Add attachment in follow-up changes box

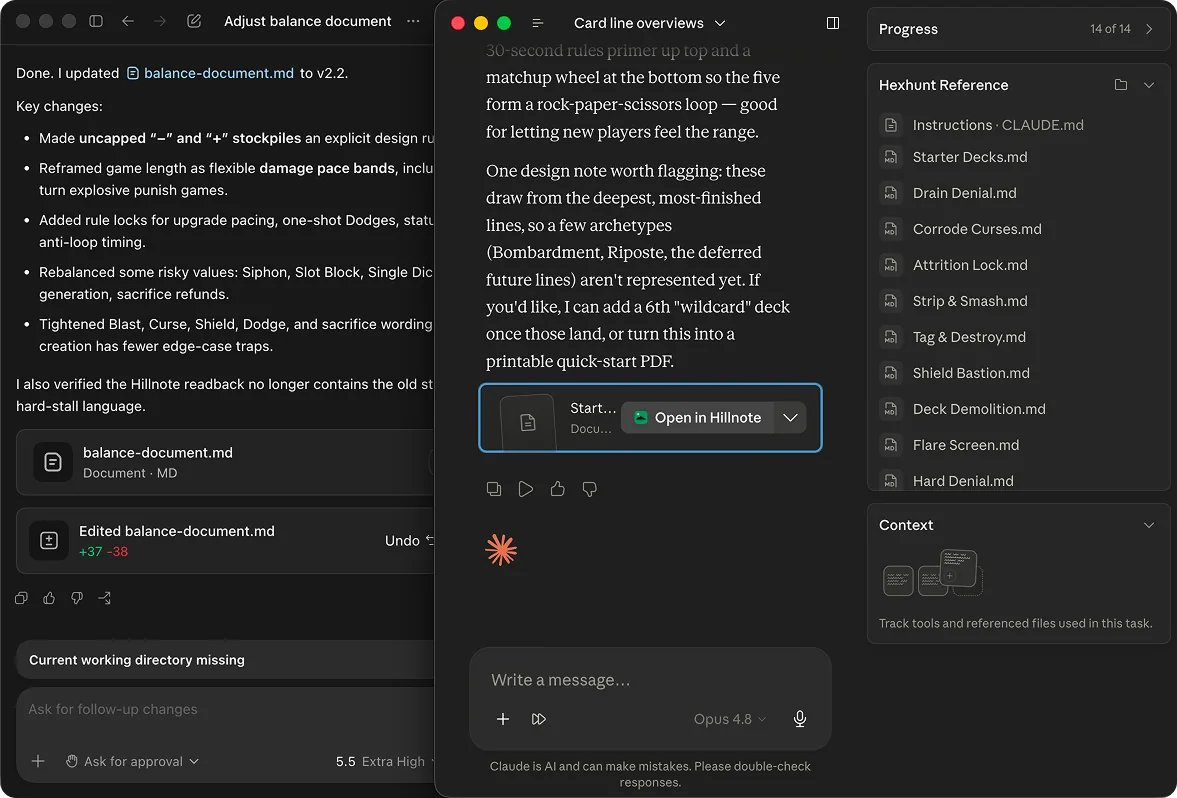click(38, 761)
